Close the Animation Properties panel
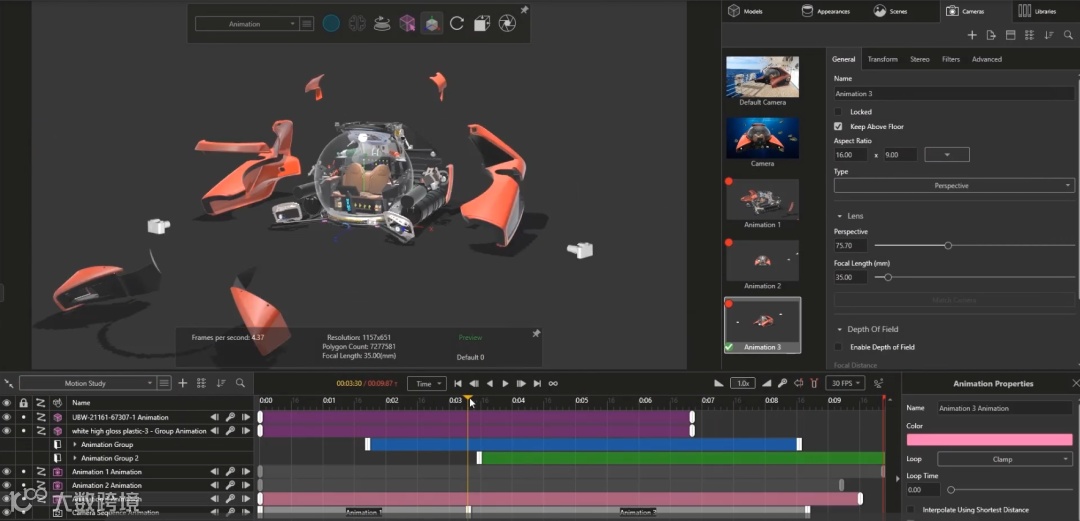 pos(1074,383)
